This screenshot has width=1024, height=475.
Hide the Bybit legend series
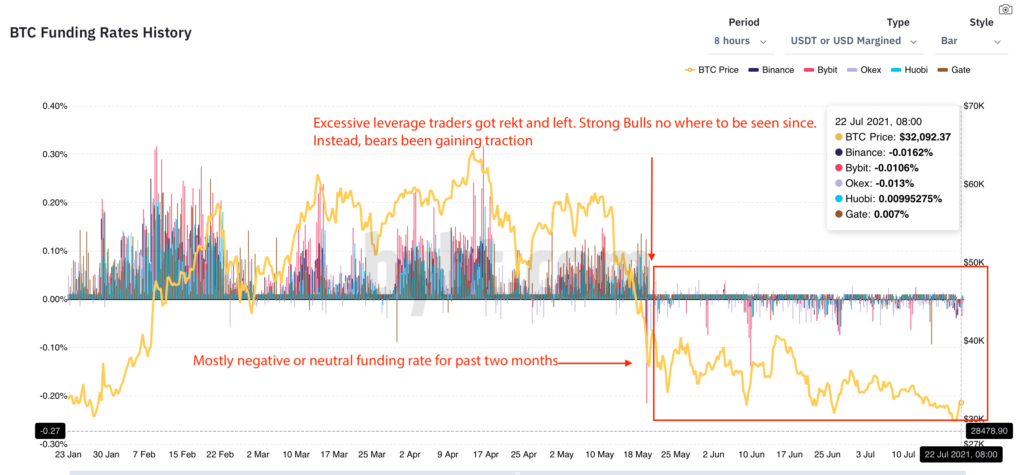820,70
